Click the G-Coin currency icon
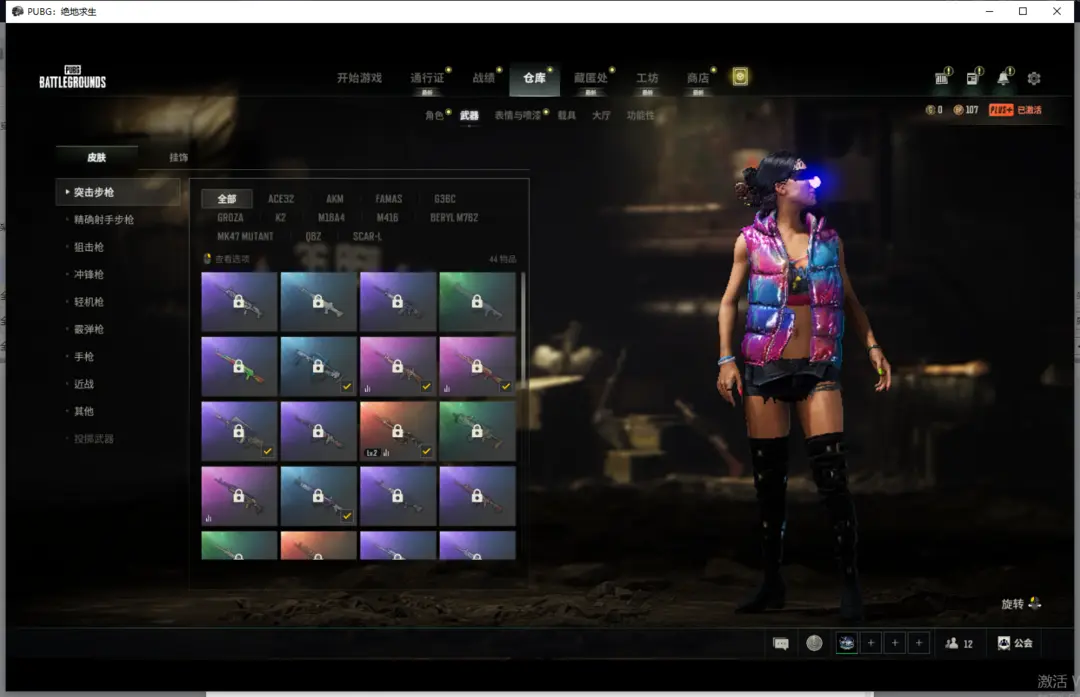 (x=930, y=110)
